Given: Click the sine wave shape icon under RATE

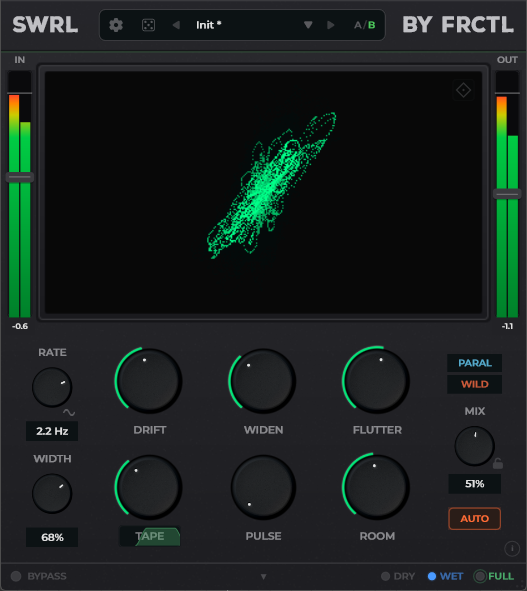Looking at the screenshot, I should pos(69,412).
